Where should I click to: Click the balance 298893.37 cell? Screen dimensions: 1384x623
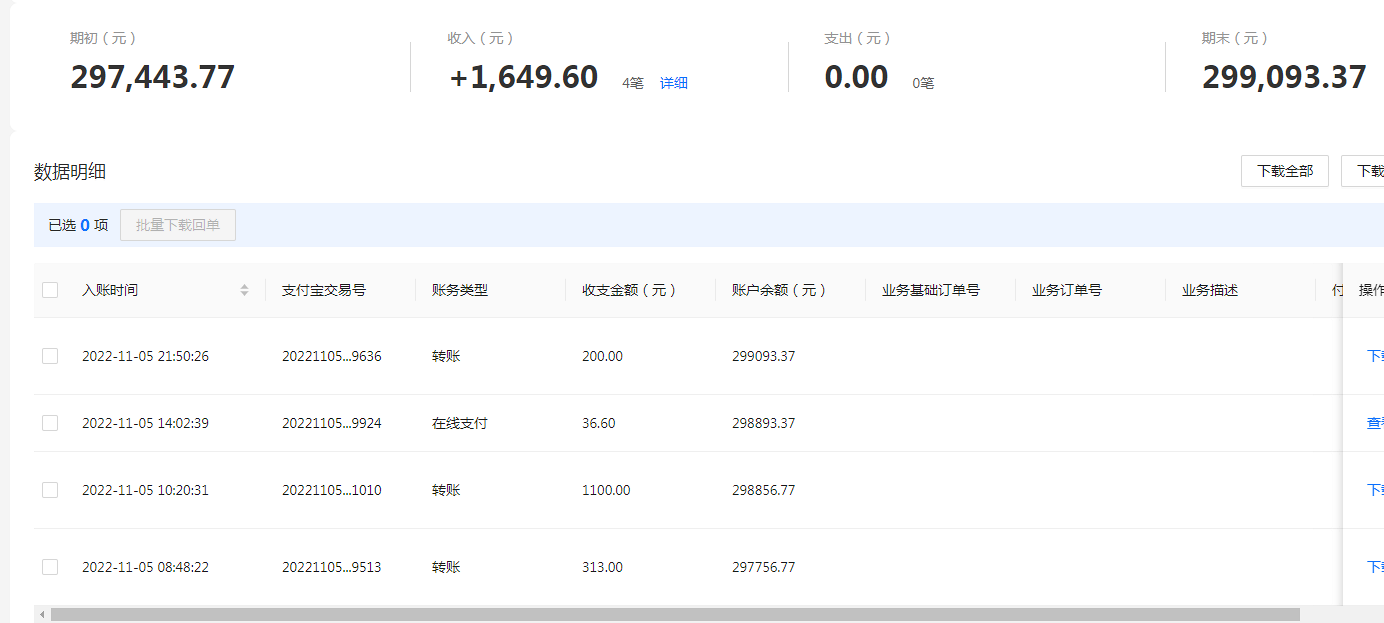tap(764, 423)
